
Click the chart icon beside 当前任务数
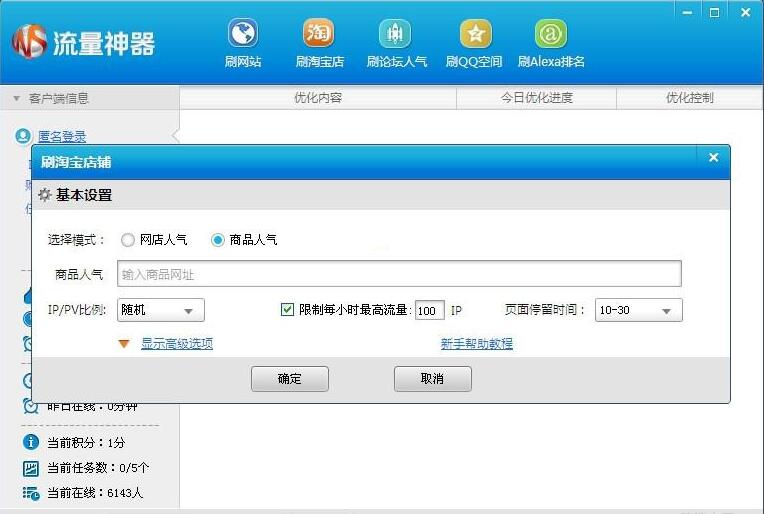click(x=31, y=468)
